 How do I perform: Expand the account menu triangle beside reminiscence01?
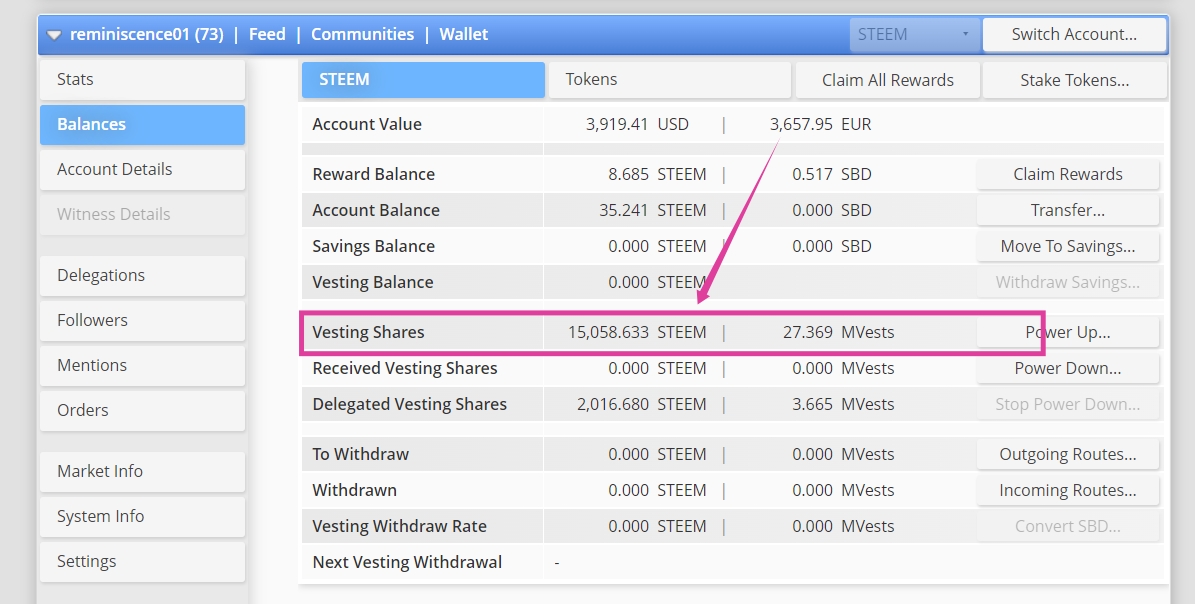54,35
